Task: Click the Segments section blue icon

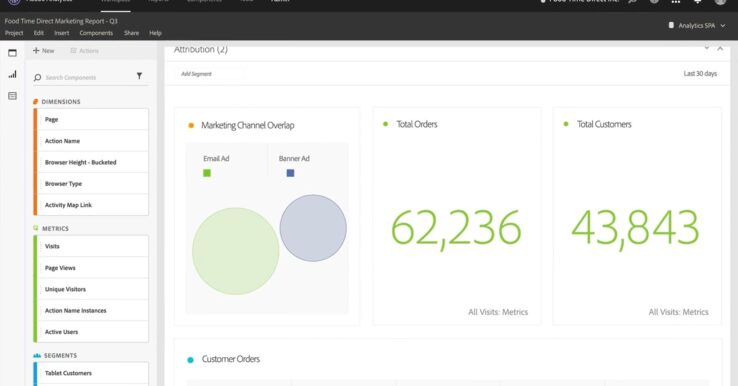Action: pos(37,355)
